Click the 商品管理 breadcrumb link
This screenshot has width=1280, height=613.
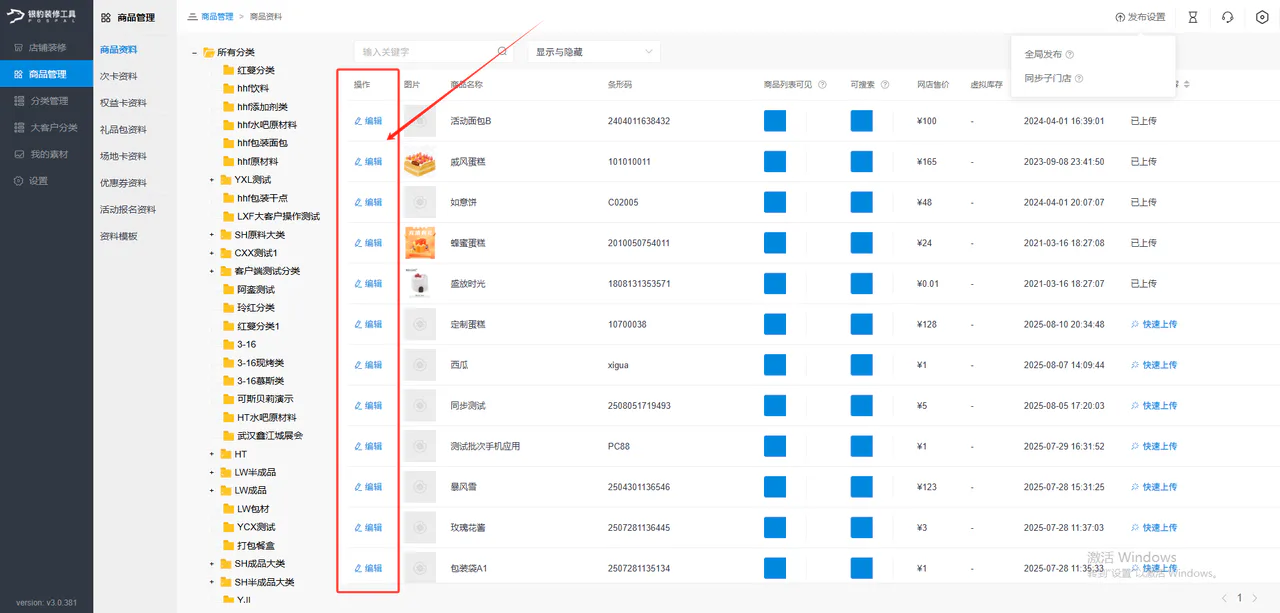click(217, 17)
